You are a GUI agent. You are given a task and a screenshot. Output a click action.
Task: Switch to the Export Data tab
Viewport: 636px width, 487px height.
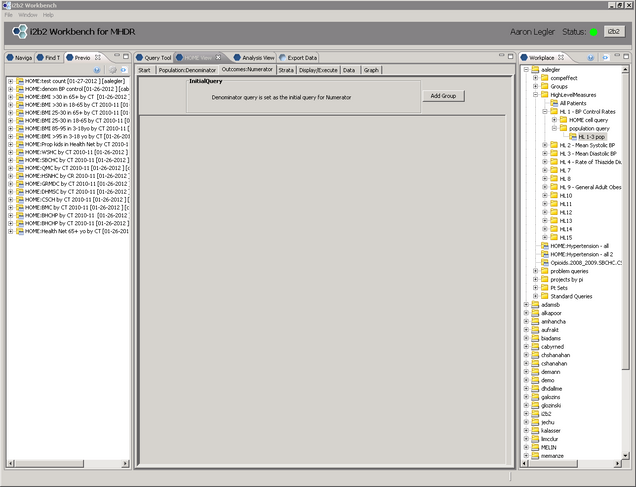pos(299,58)
